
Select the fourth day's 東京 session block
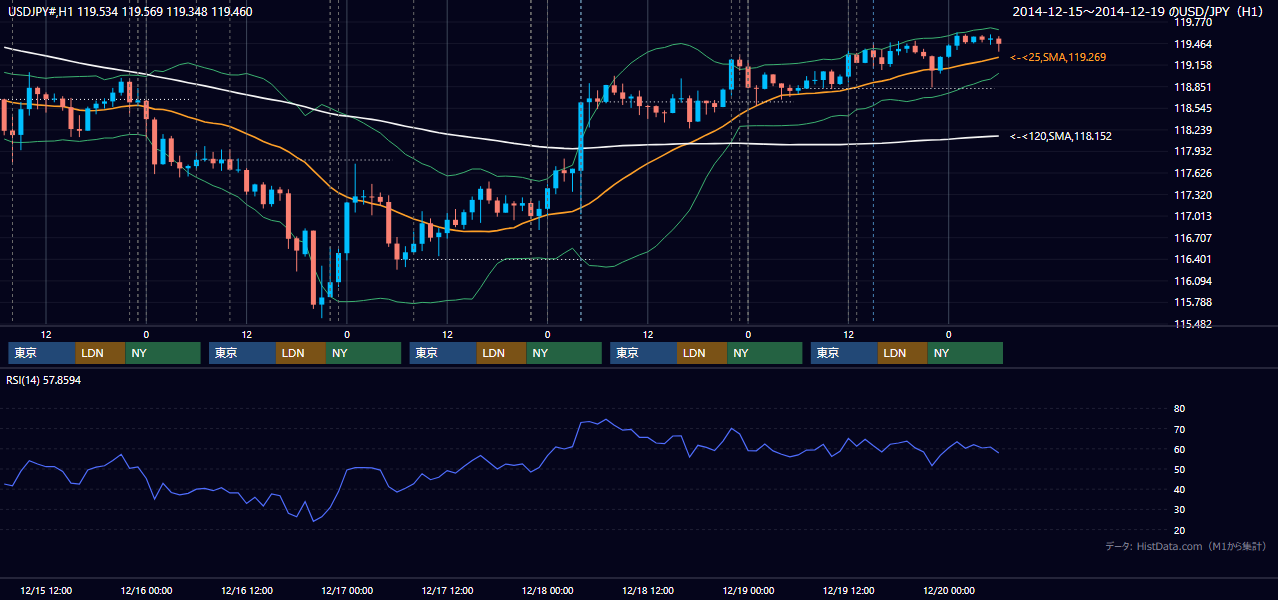(644, 353)
